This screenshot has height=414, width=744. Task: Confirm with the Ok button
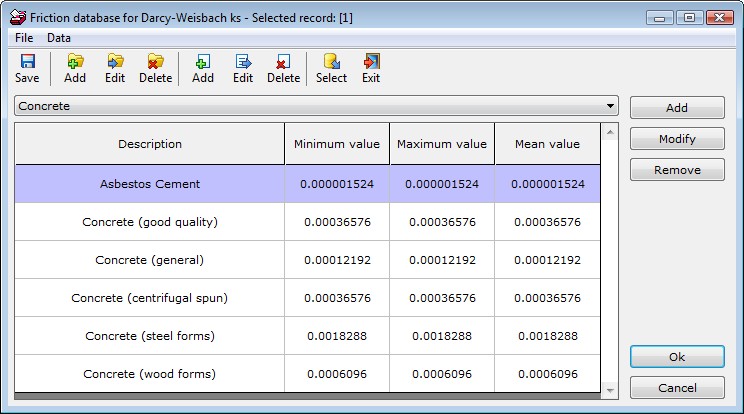coord(677,357)
